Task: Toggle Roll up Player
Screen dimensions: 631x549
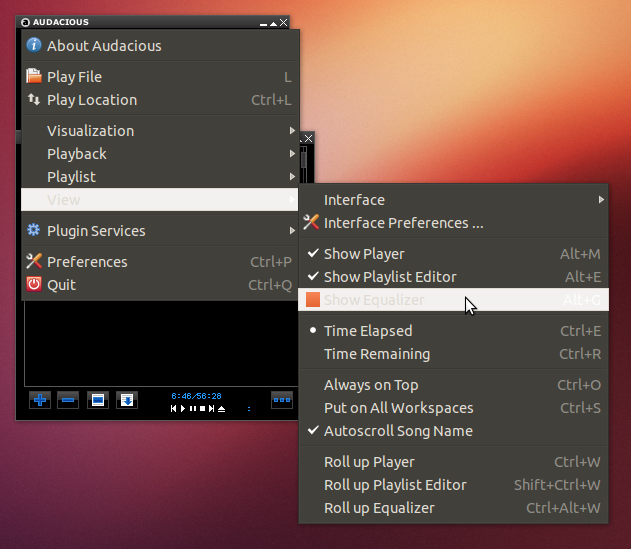Action: pyautogui.click(x=454, y=462)
